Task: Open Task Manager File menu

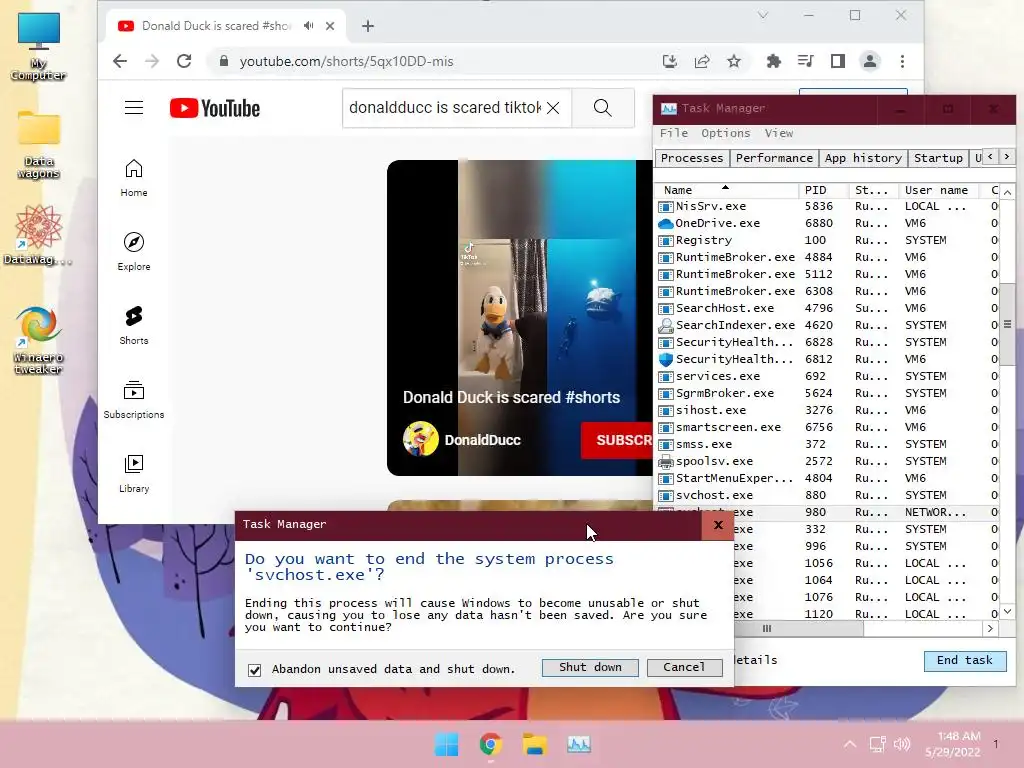Action: [673, 133]
